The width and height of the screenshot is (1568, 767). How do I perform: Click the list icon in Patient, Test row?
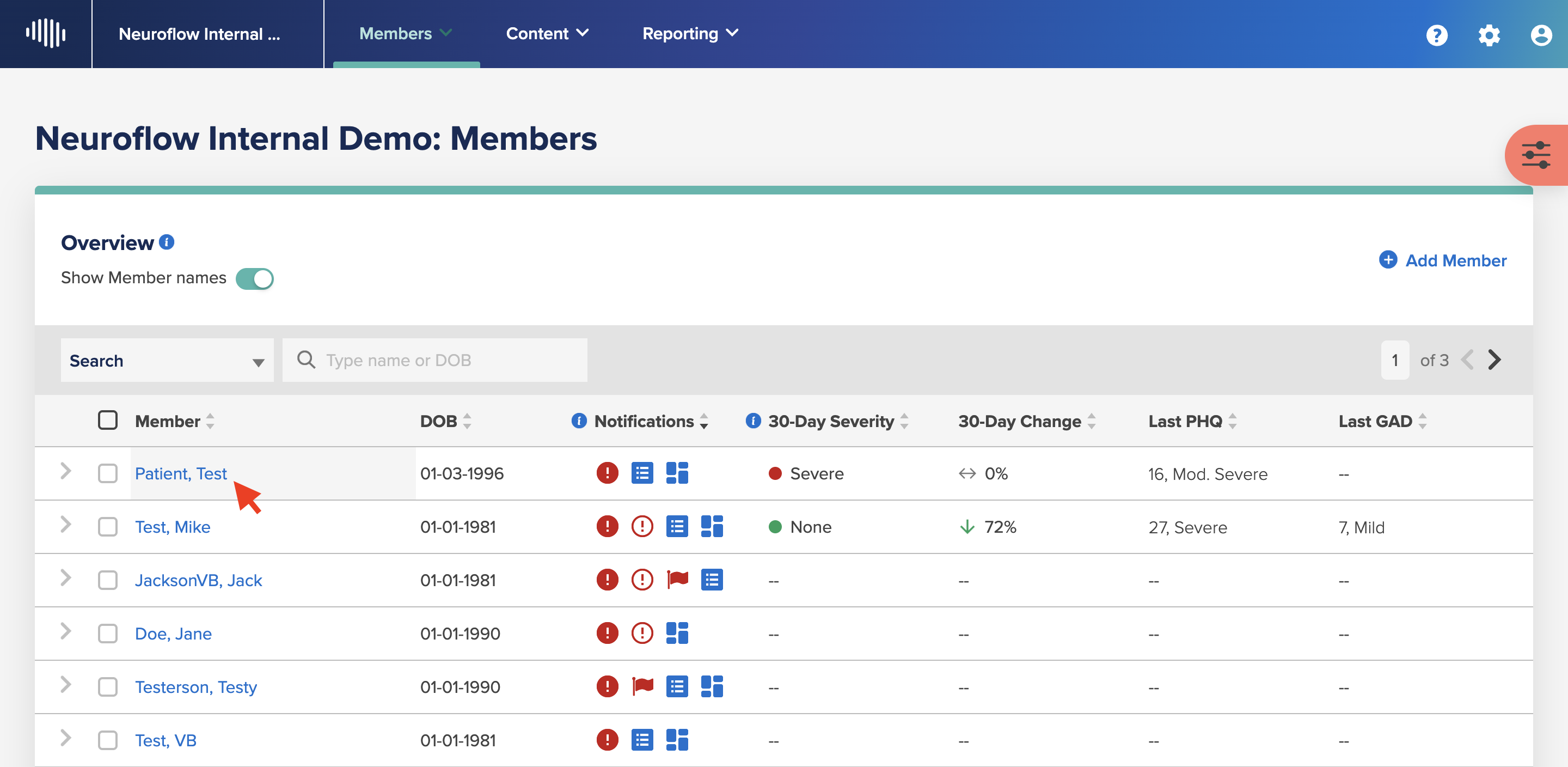(641, 473)
